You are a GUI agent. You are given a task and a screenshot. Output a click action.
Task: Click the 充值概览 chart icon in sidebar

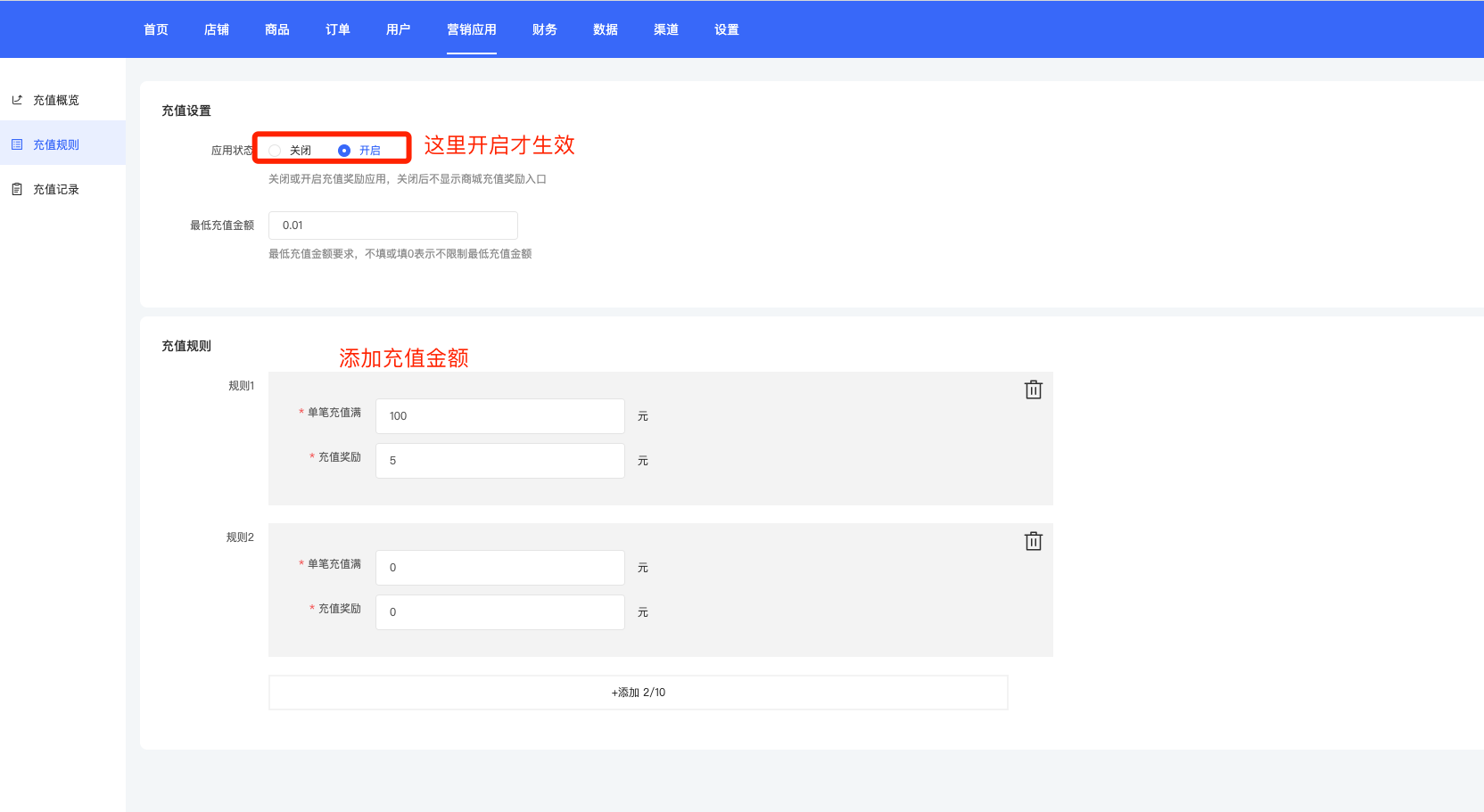(x=17, y=100)
